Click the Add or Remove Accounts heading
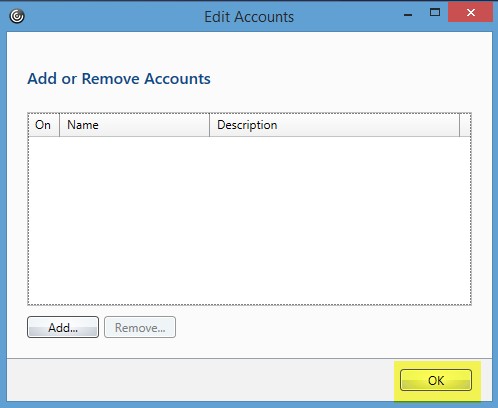This screenshot has height=408, width=498. pos(119,79)
